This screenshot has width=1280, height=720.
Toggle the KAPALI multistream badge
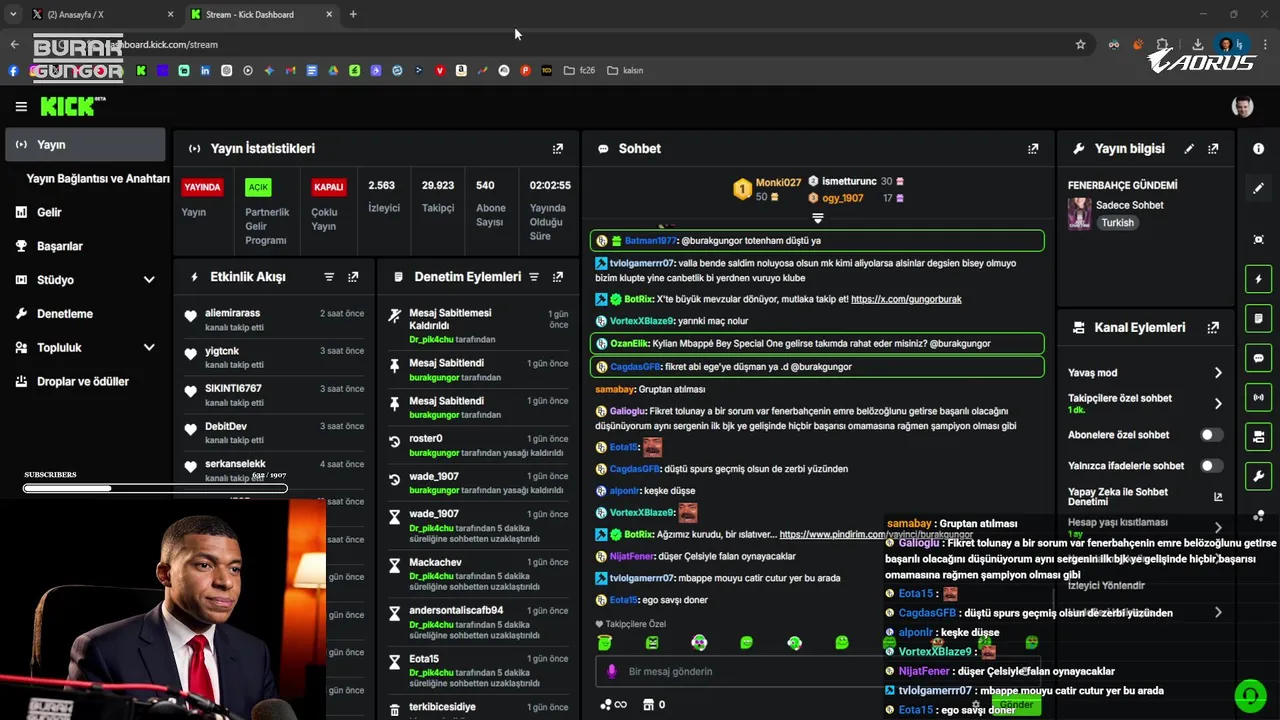click(329, 187)
